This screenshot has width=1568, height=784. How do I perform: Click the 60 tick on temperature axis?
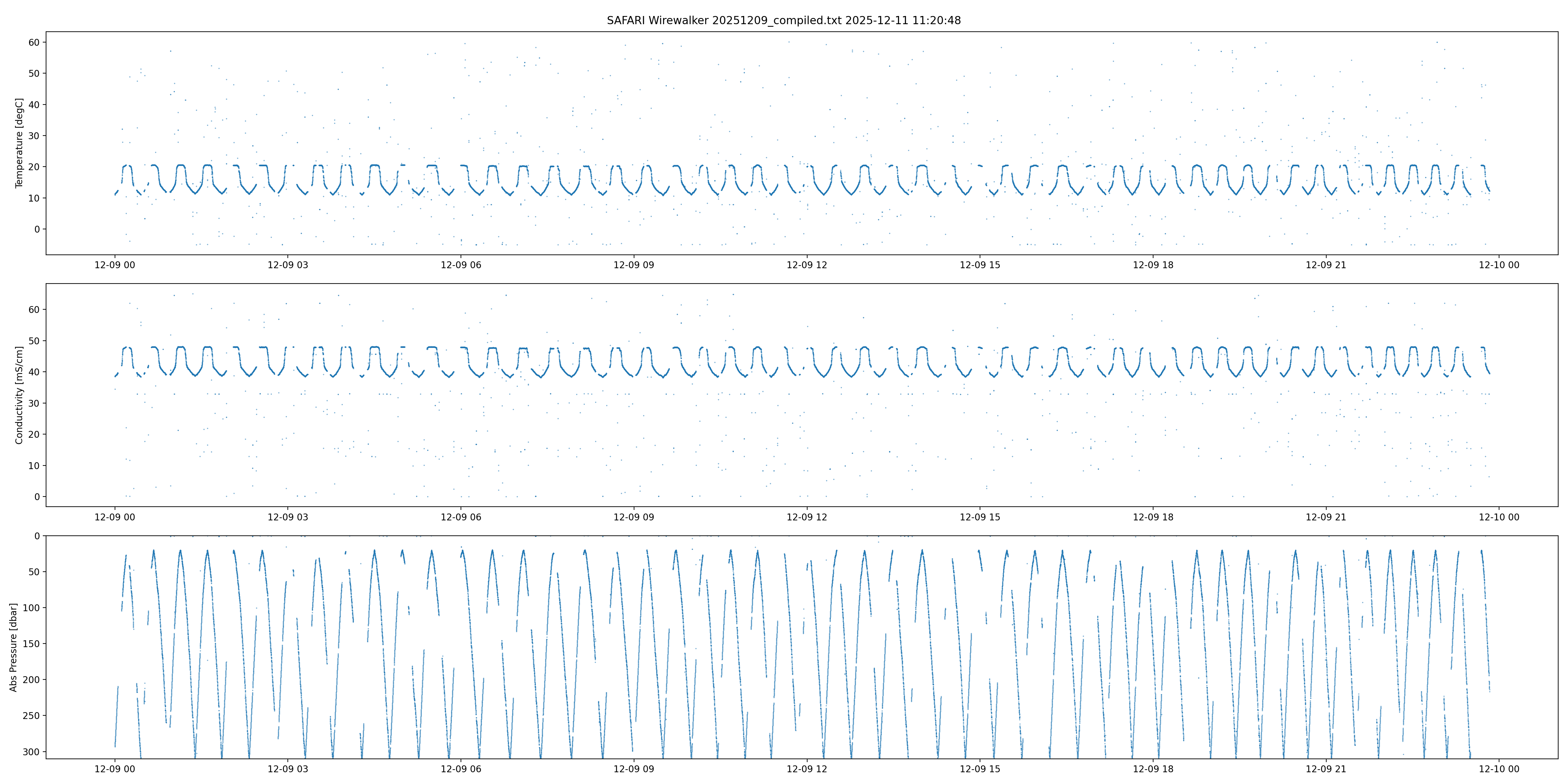pos(33,42)
